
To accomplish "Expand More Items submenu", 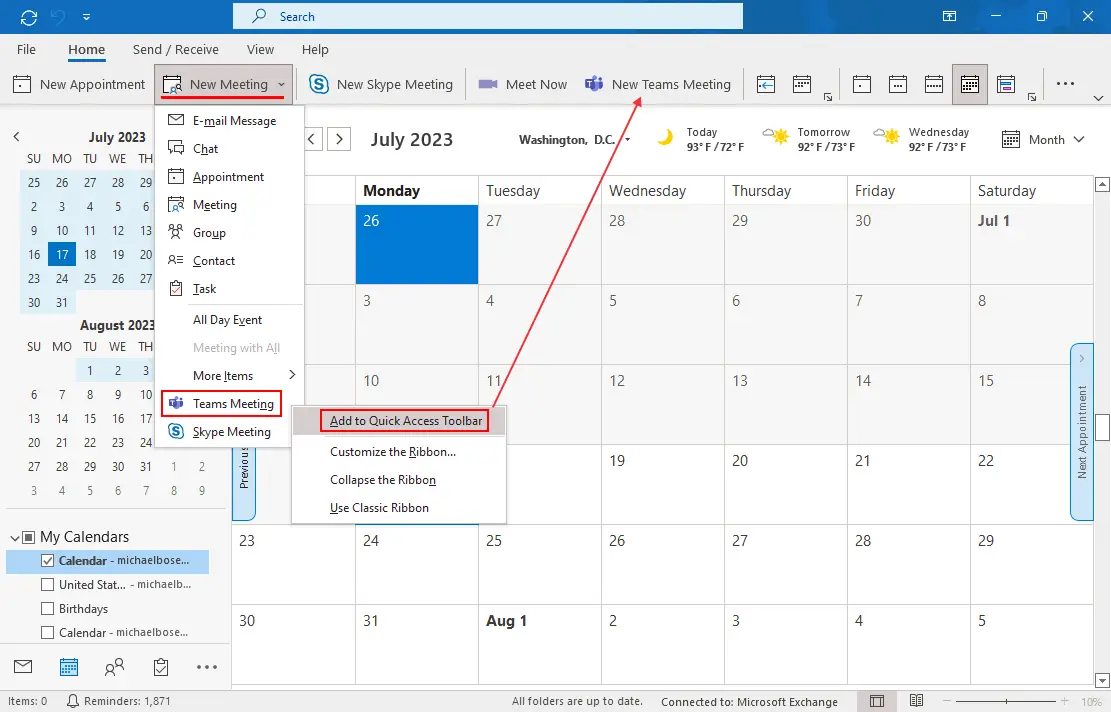I will coord(230,375).
